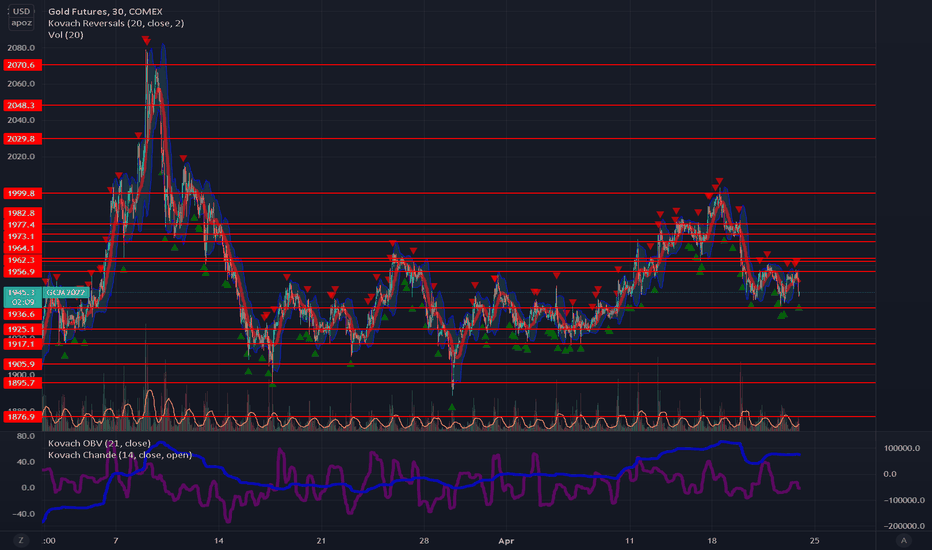This screenshot has height=550, width=932.
Task: Select the Gold Futures, 30, COMEX title
Action: tap(105, 11)
